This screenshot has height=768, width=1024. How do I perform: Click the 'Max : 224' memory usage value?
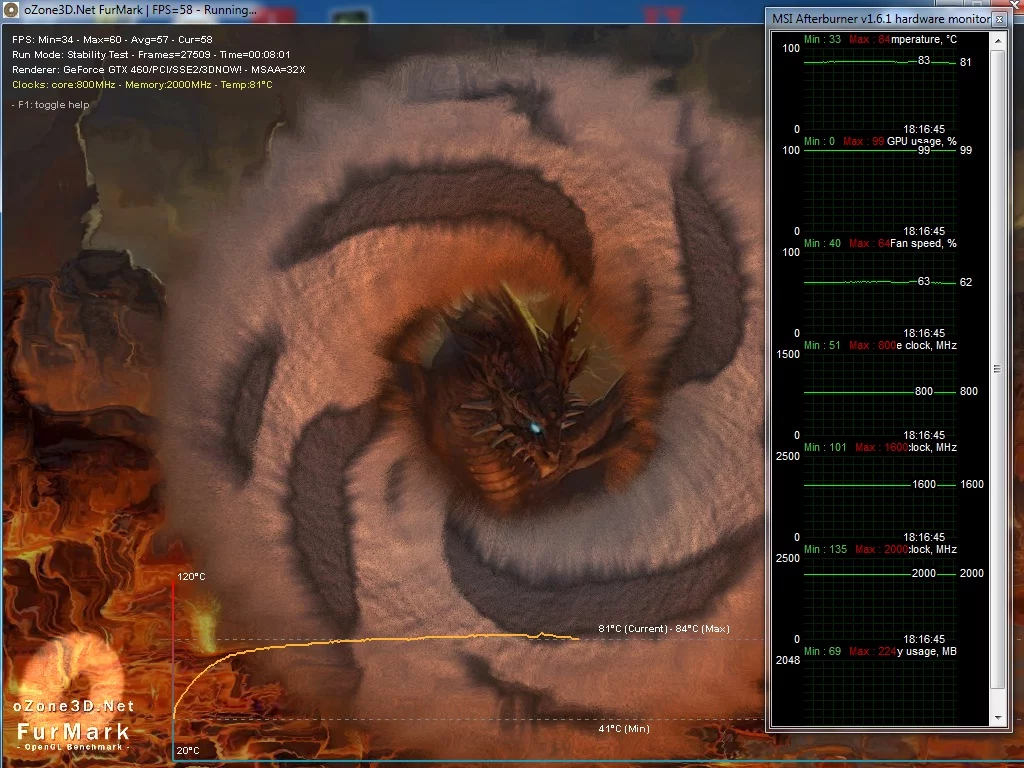(x=872, y=651)
